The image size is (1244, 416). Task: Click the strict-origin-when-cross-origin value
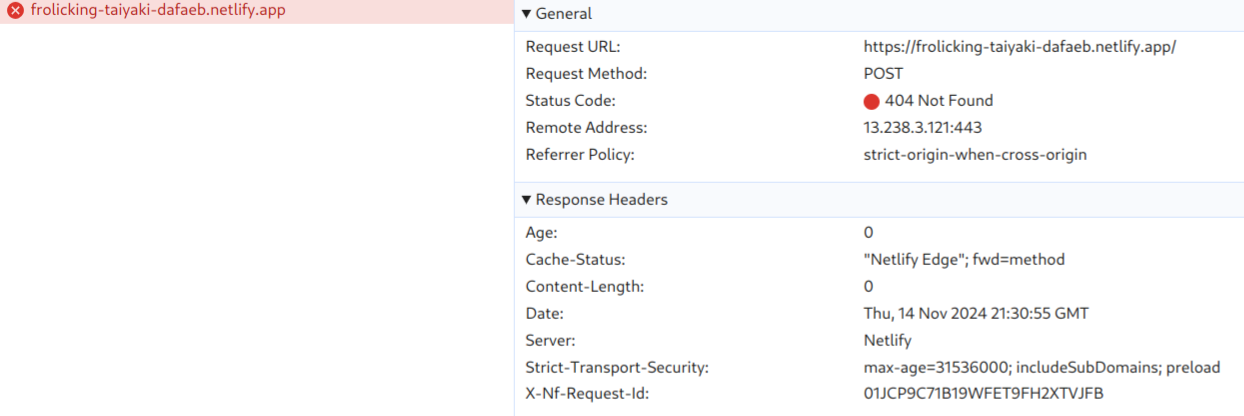[975, 155]
